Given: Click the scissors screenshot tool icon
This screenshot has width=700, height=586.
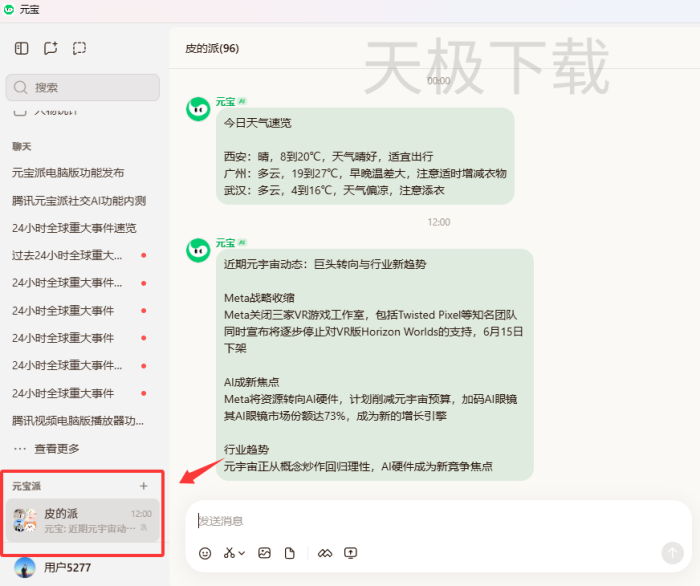Looking at the screenshot, I should point(229,553).
